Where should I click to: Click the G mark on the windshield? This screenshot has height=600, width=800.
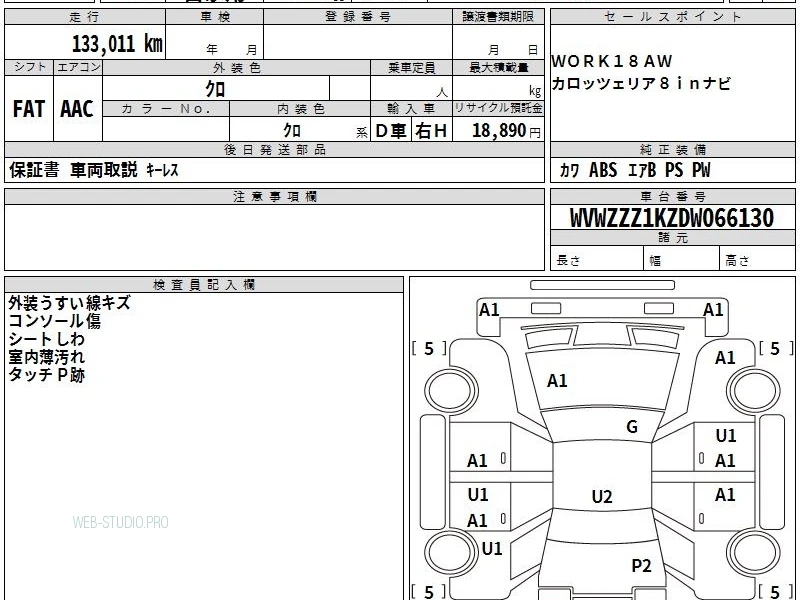click(632, 427)
